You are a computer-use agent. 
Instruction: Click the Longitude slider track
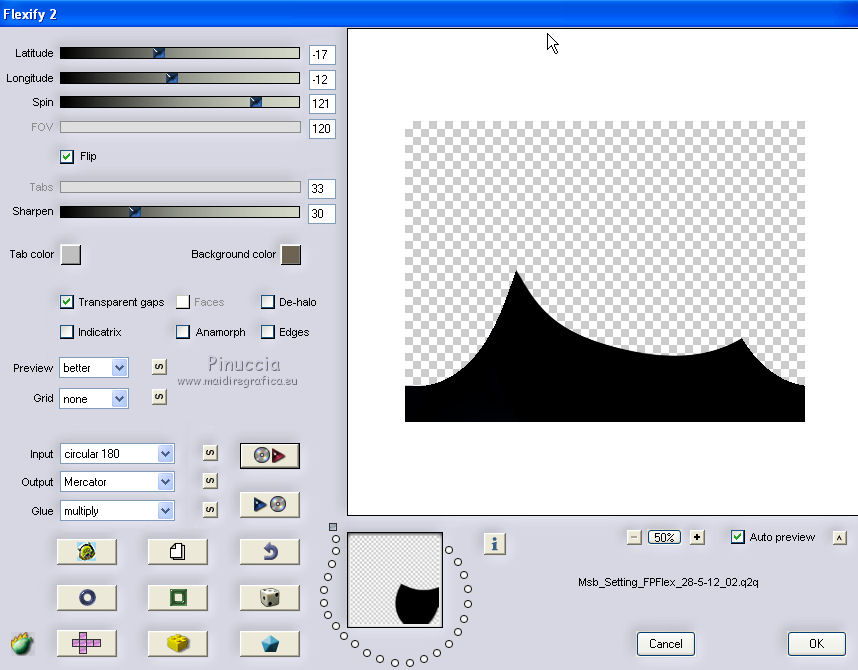coord(179,78)
